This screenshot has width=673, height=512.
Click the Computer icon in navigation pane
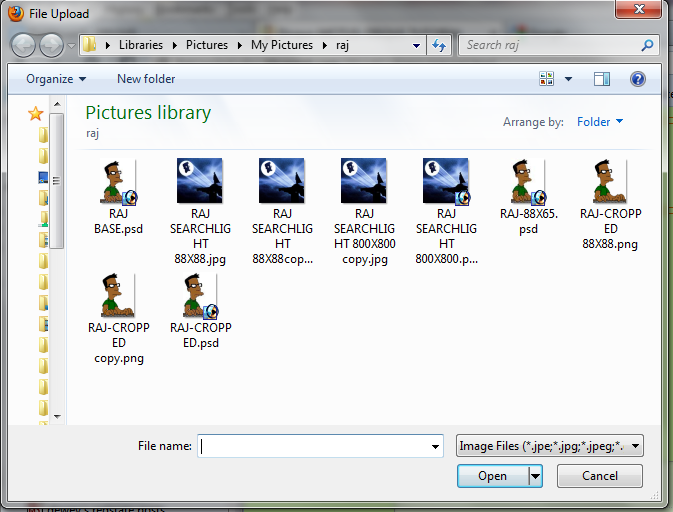pos(43,177)
